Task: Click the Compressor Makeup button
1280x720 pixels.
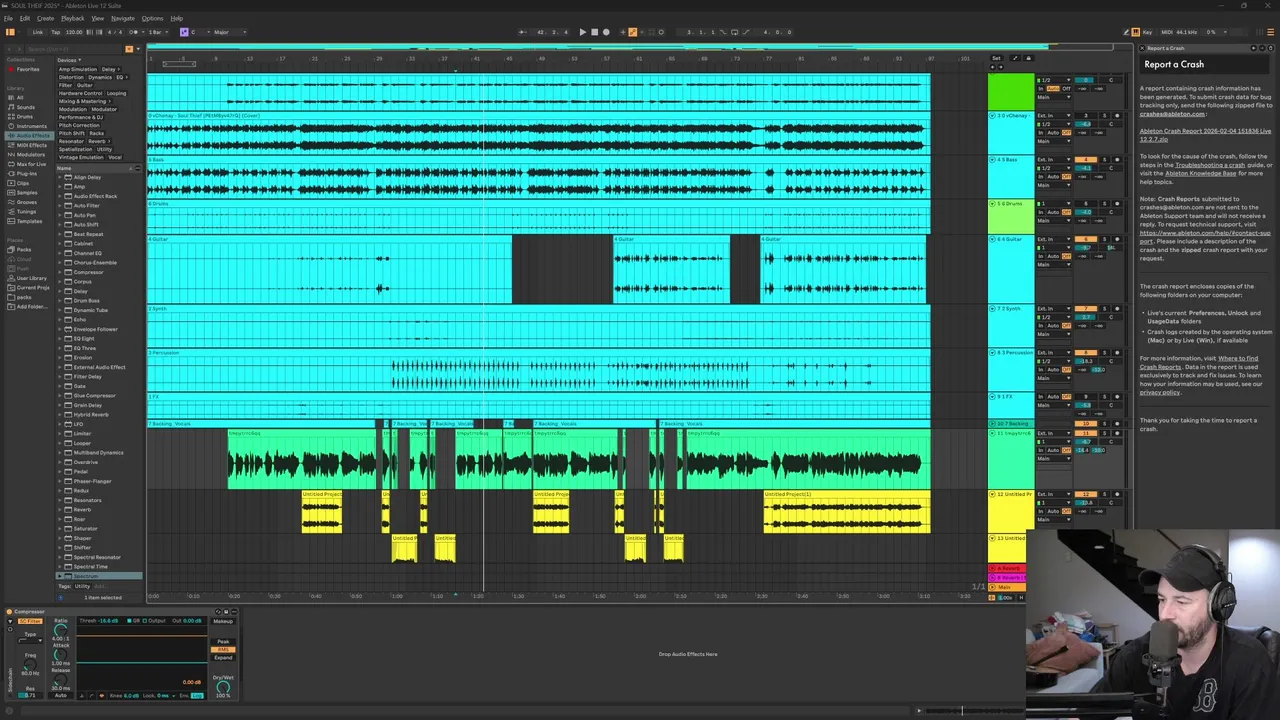Action: click(x=223, y=621)
